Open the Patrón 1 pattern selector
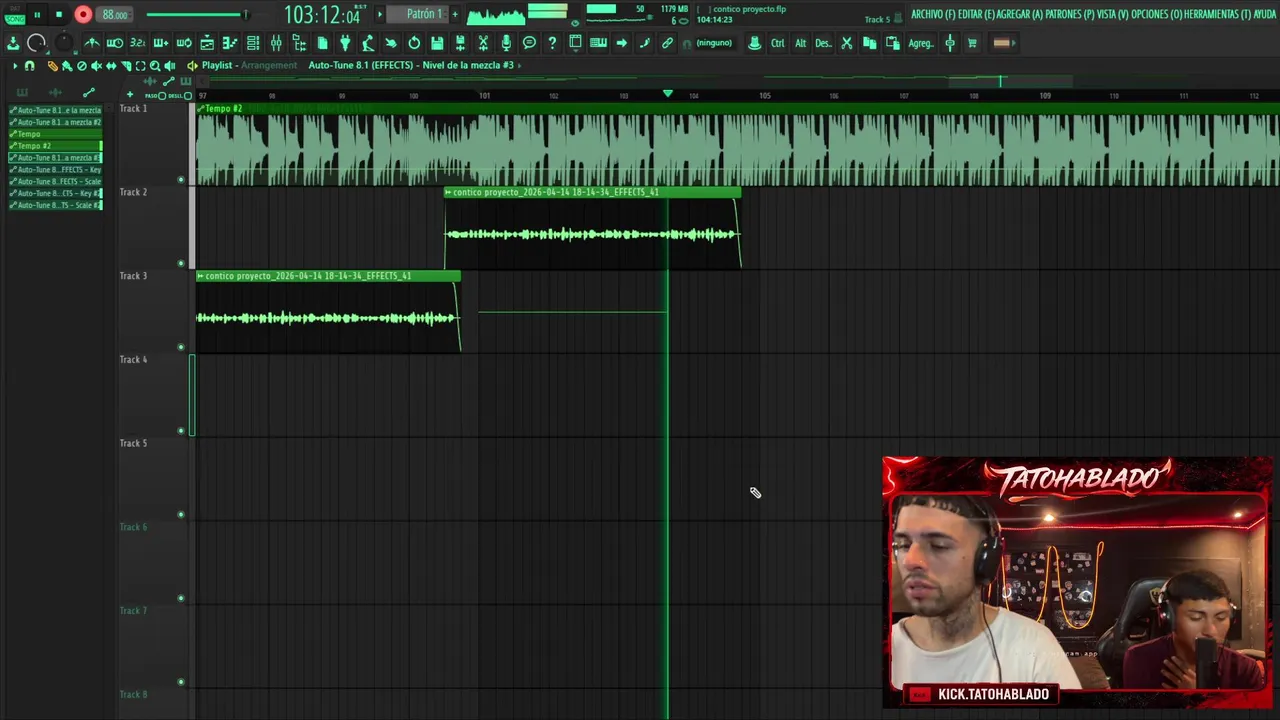 pyautogui.click(x=425, y=14)
